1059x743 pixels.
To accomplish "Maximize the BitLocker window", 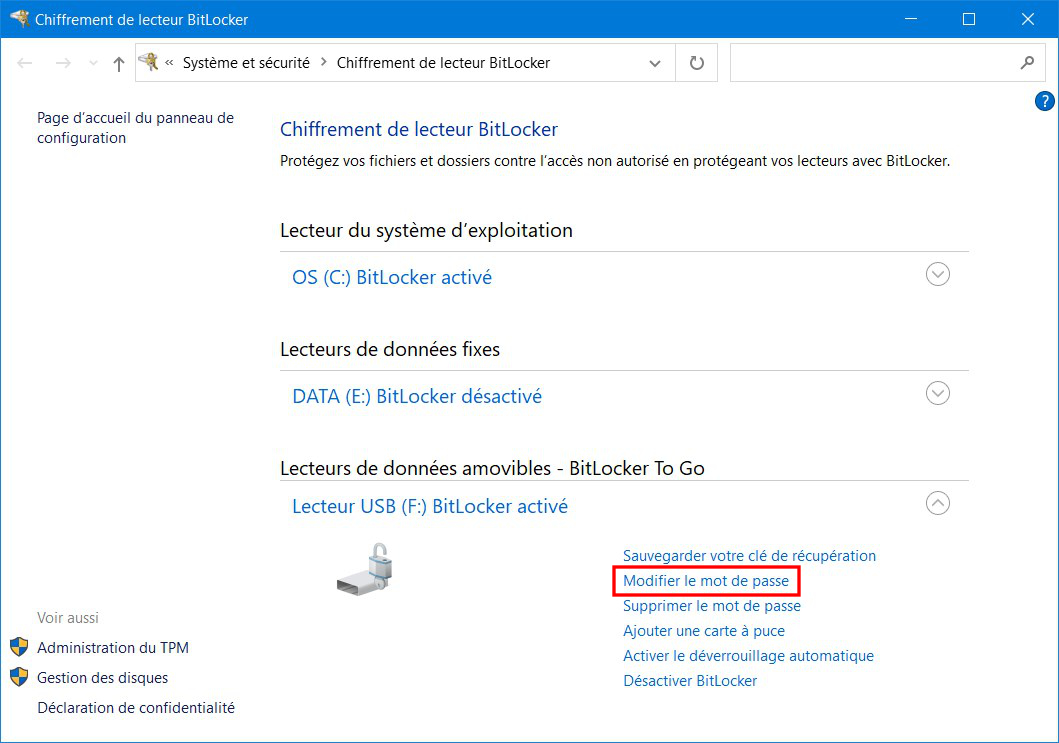I will (968, 19).
